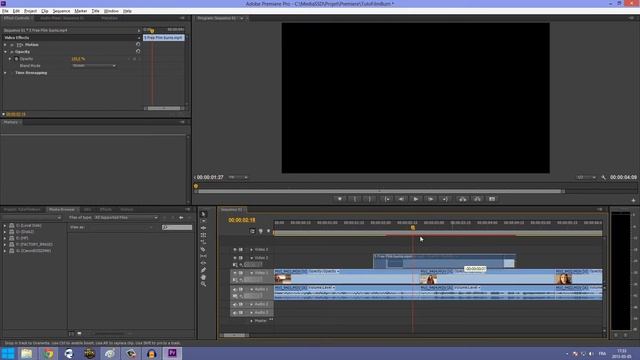Click Go to Out point button
The height and width of the screenshot is (360, 640).
[x=445, y=199]
